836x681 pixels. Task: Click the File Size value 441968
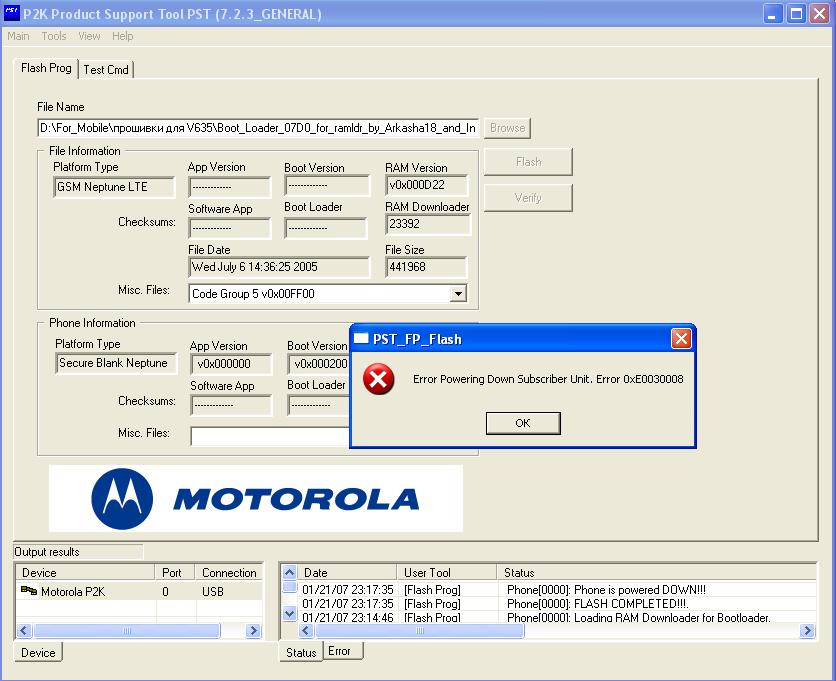[425, 267]
